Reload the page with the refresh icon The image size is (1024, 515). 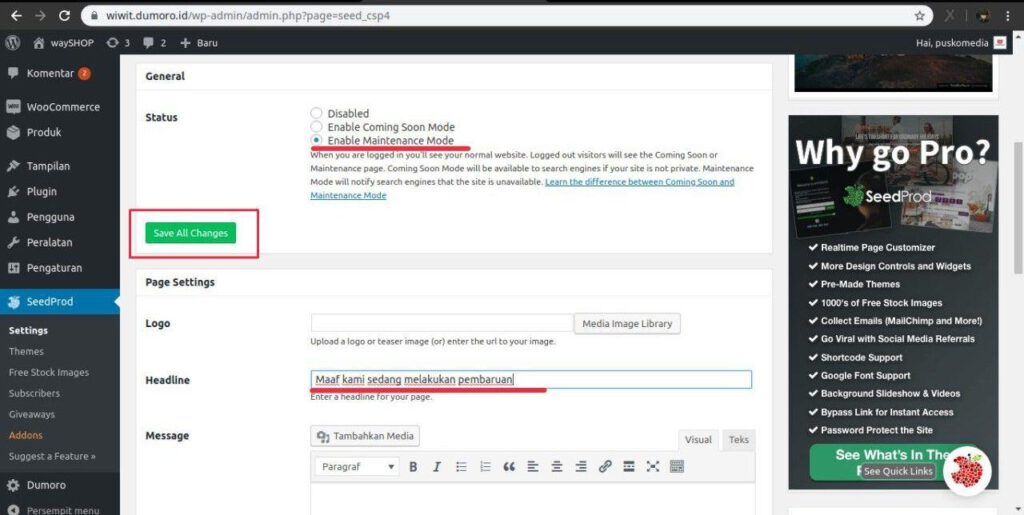(64, 15)
